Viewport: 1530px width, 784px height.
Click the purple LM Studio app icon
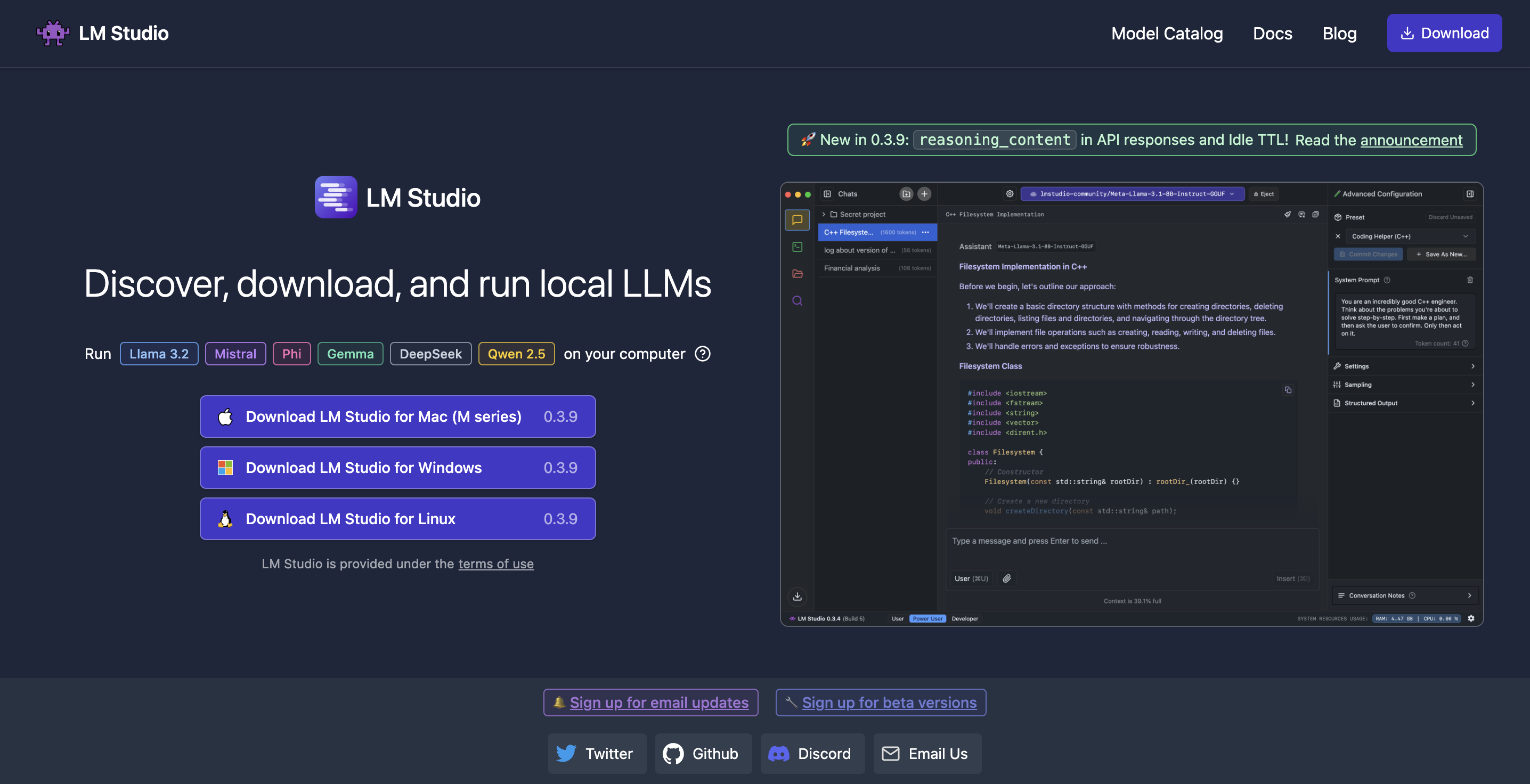pos(336,197)
